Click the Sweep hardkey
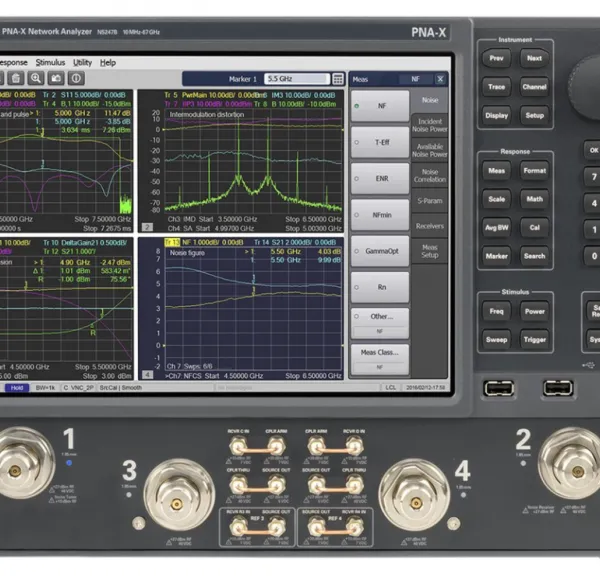600x576 pixels. [496, 339]
